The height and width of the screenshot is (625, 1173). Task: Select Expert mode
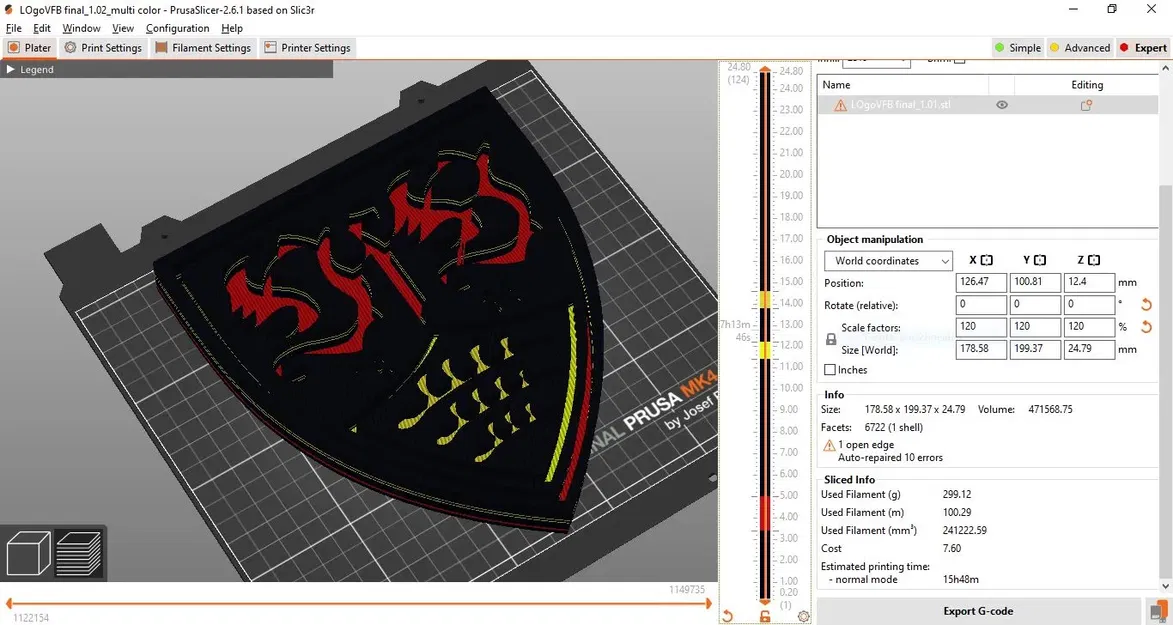click(x=1142, y=47)
